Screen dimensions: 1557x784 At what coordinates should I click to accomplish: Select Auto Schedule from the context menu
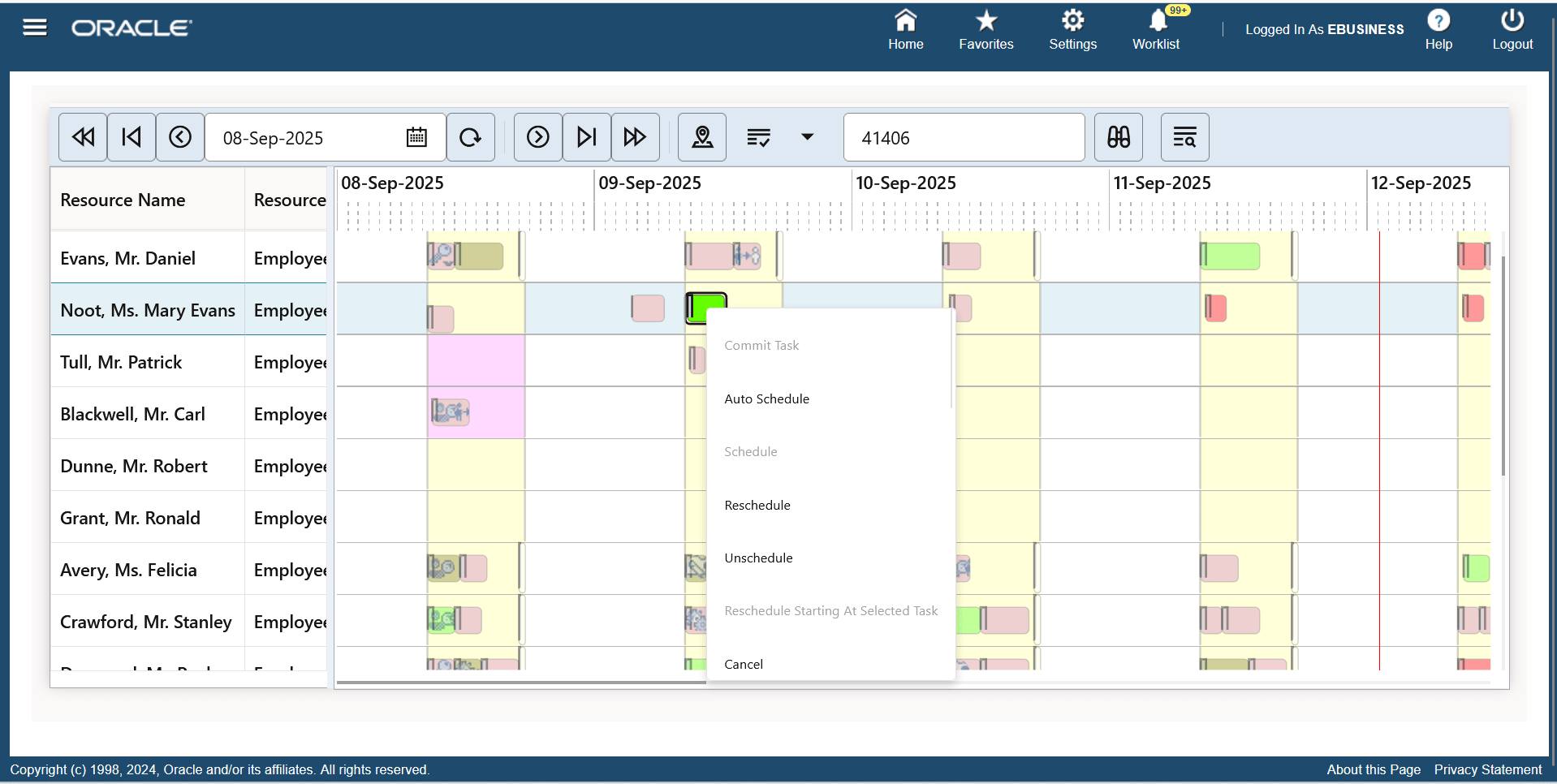[766, 398]
